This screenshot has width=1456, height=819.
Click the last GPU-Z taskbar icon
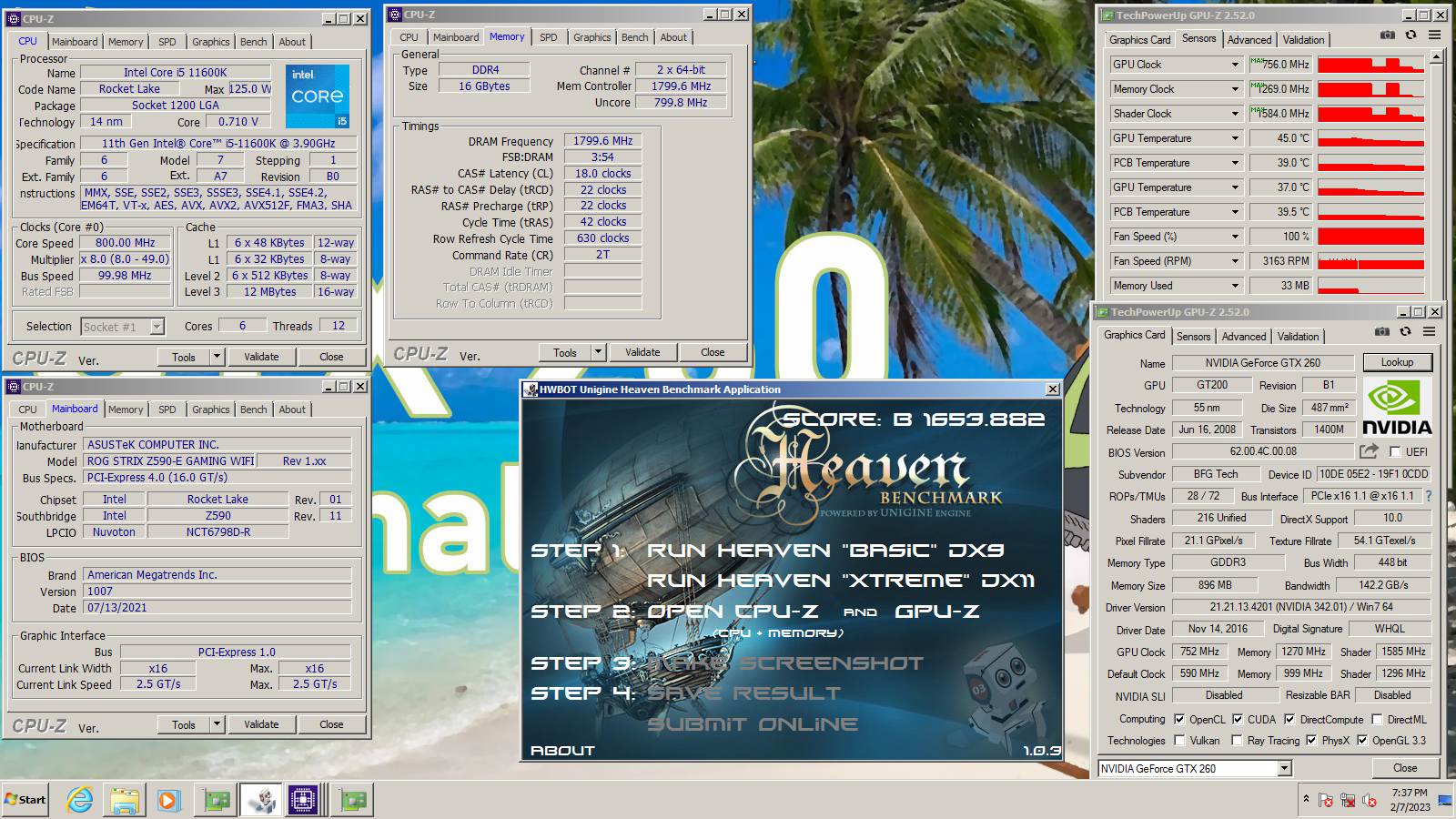tap(352, 800)
